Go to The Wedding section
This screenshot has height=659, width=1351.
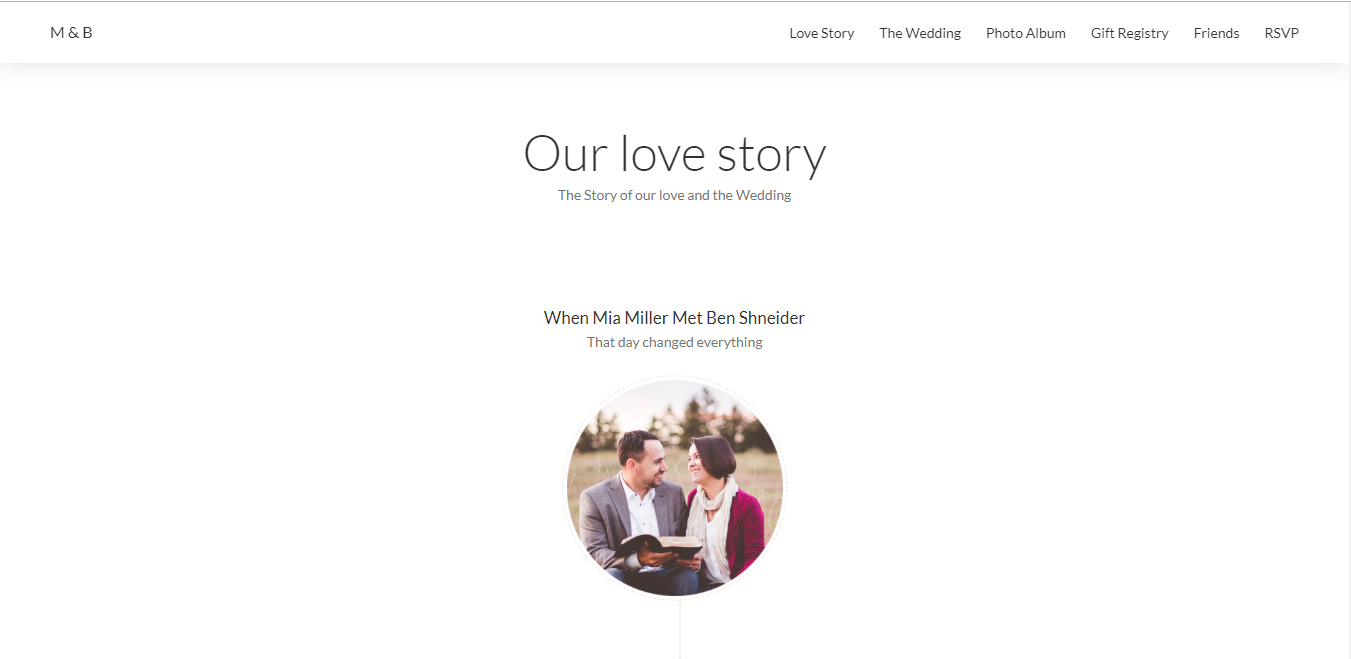pos(920,33)
